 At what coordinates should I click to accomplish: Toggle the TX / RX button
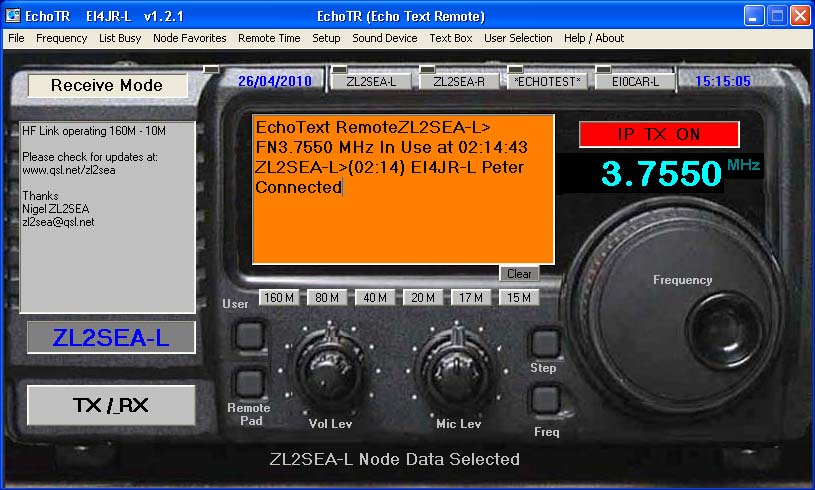click(111, 405)
